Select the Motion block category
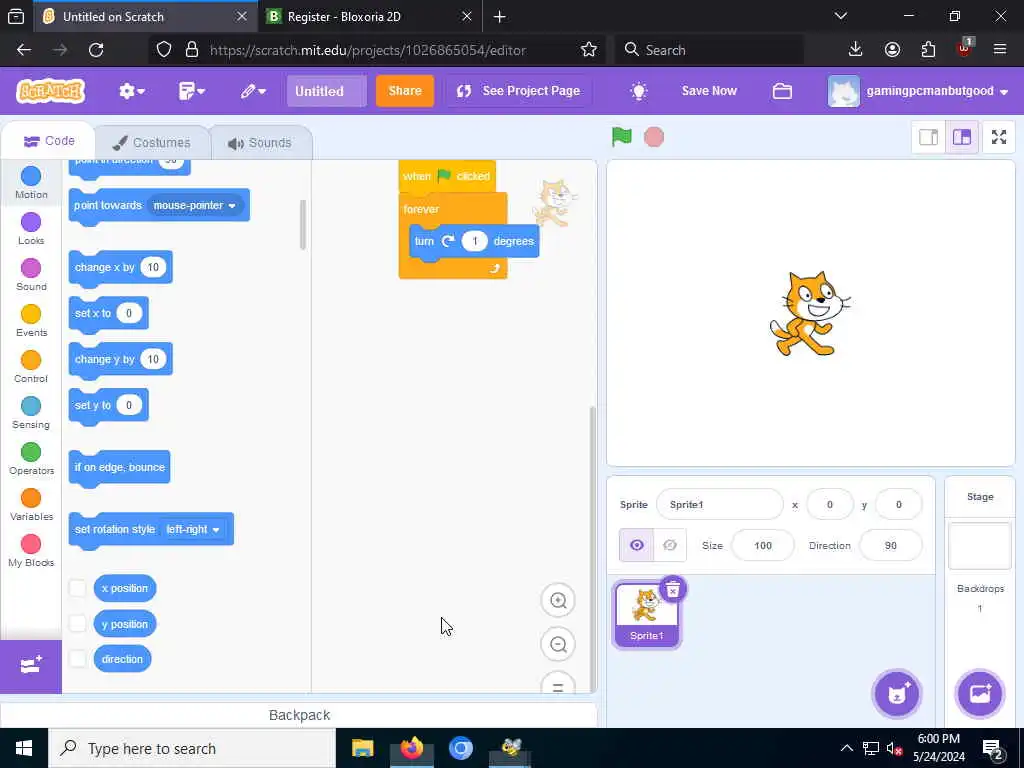 [x=31, y=182]
